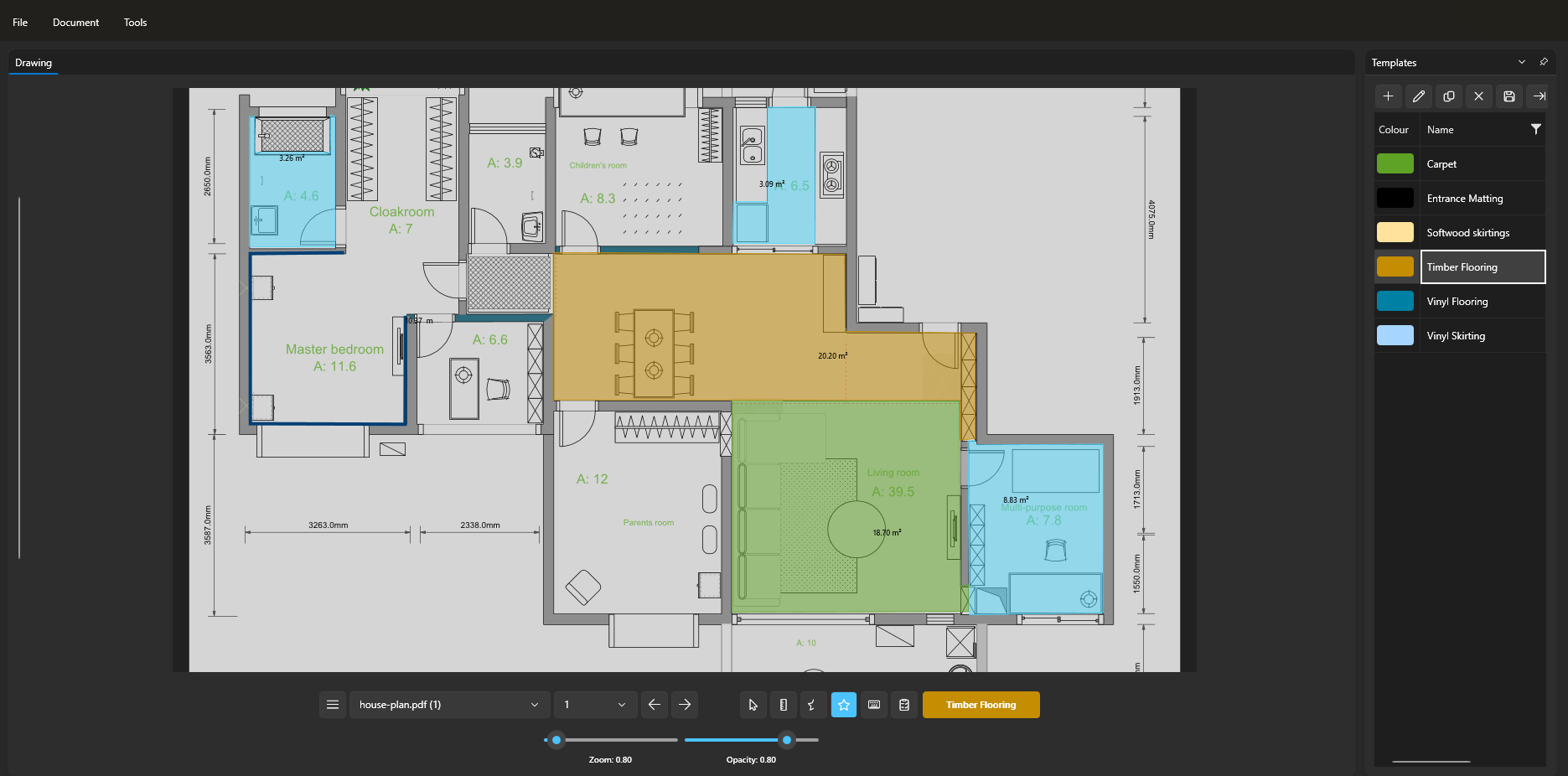The width and height of the screenshot is (1568, 776).
Task: Open the page number dropdown
Action: pyautogui.click(x=595, y=705)
